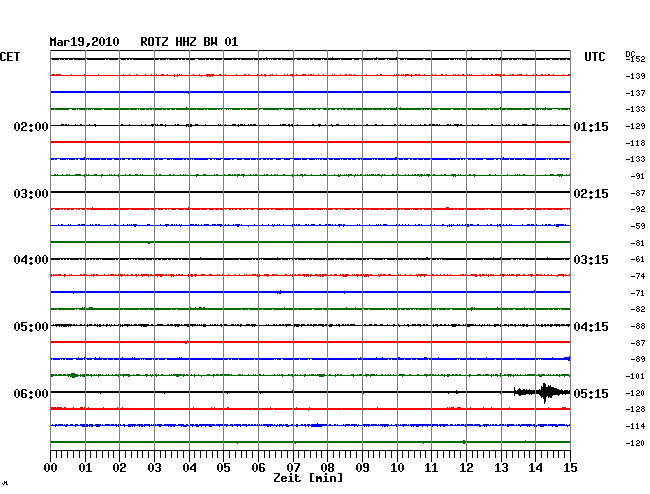Image resolution: width=650 pixels, height=494 pixels.
Task: Click minute label 08 on the time axis
Action: 327,468
